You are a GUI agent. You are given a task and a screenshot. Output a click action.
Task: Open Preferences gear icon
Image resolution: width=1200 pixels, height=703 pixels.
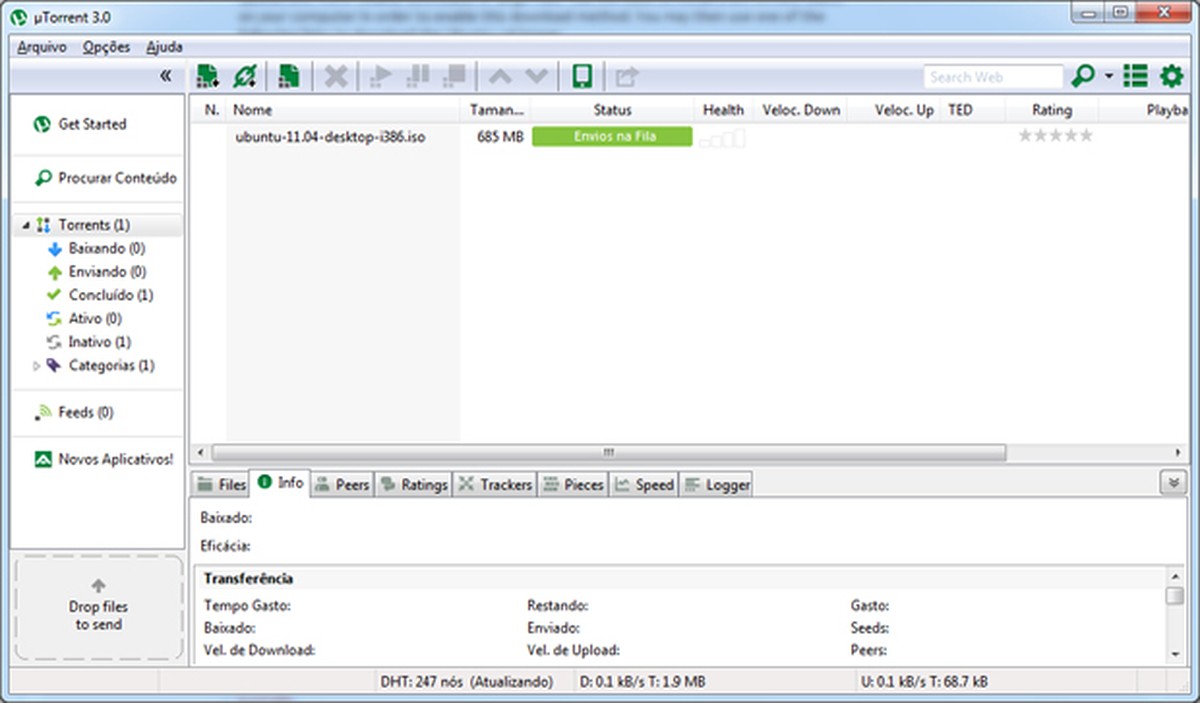point(1171,76)
